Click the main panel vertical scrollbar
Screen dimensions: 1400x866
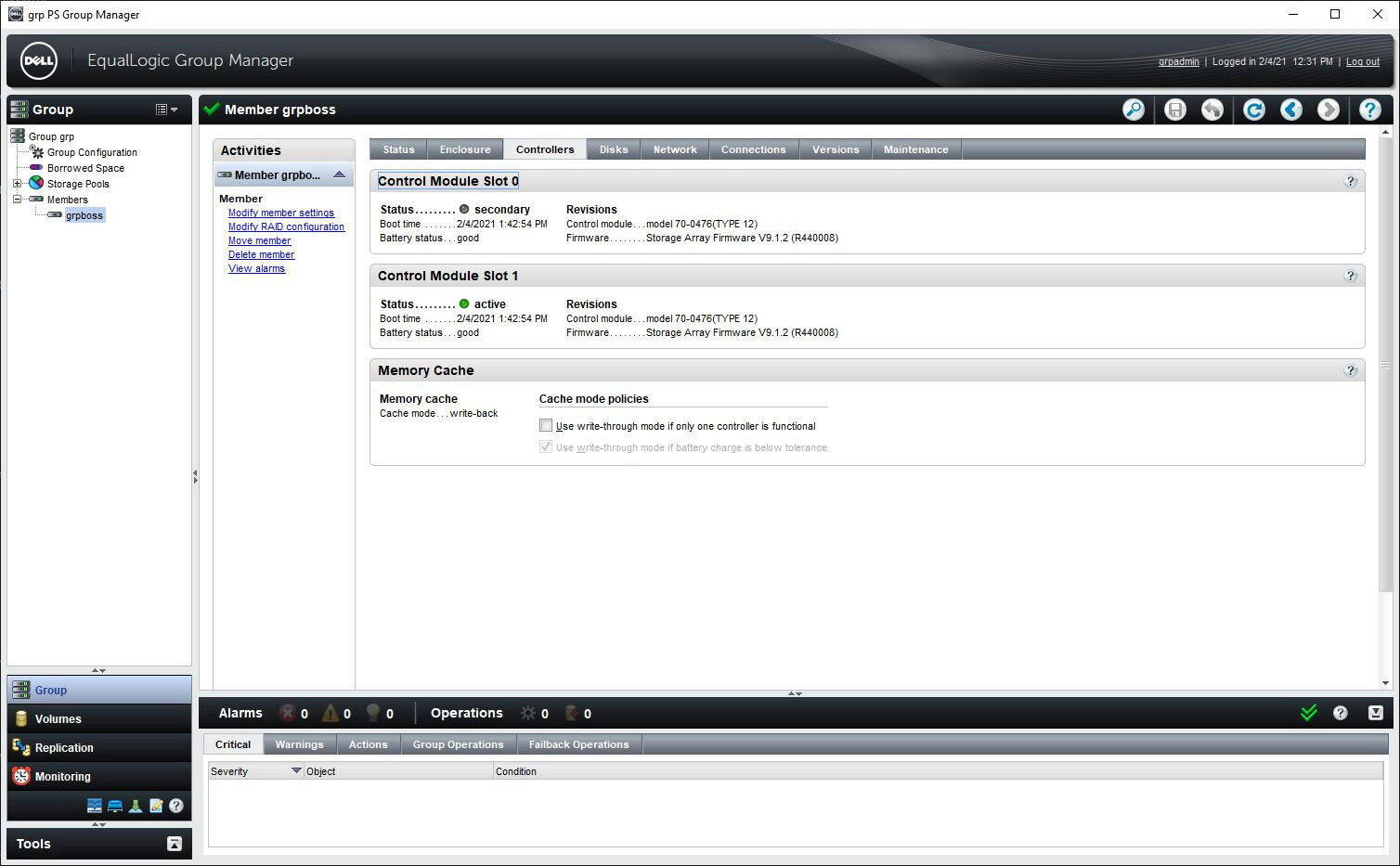click(1385, 364)
